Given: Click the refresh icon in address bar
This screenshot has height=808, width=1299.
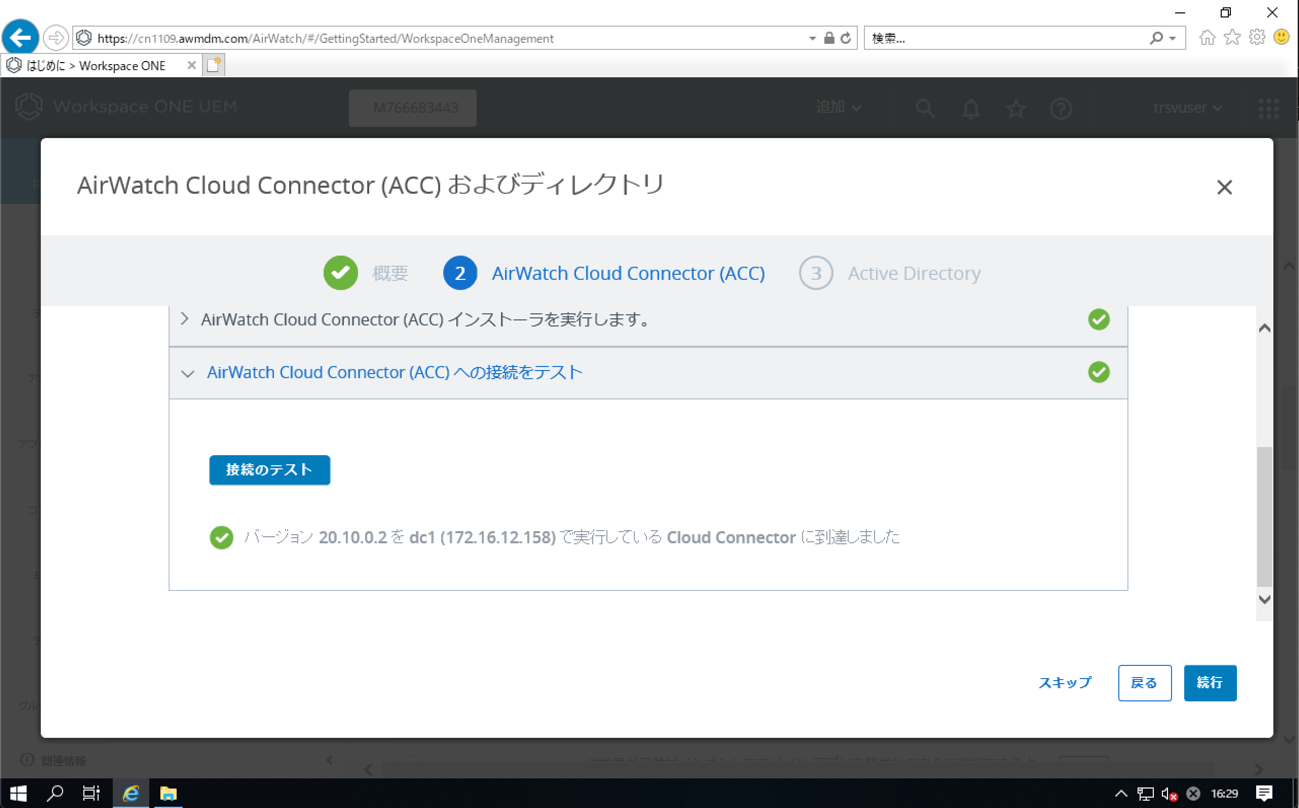Looking at the screenshot, I should click(846, 38).
